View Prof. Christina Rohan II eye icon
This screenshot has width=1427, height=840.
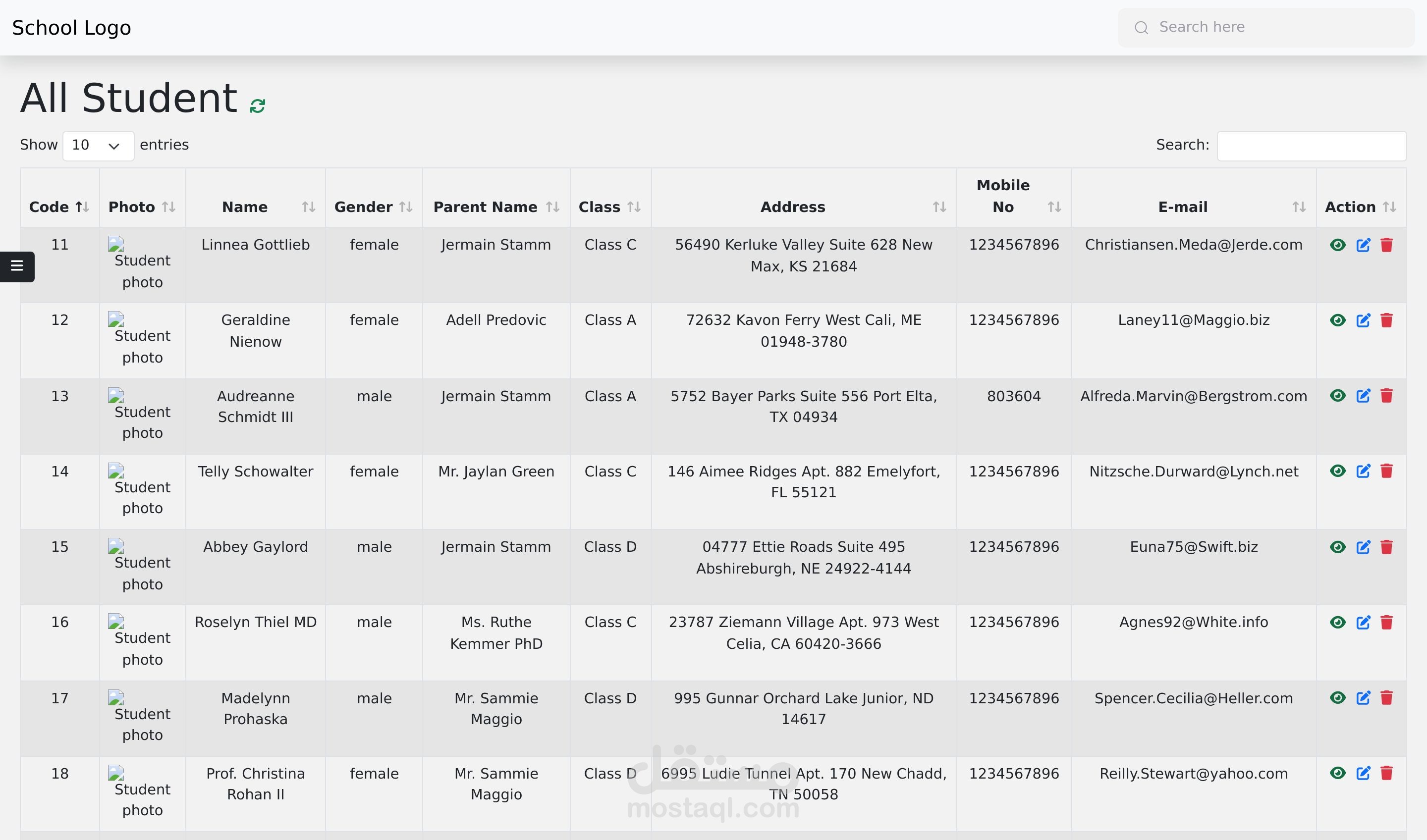tap(1337, 773)
